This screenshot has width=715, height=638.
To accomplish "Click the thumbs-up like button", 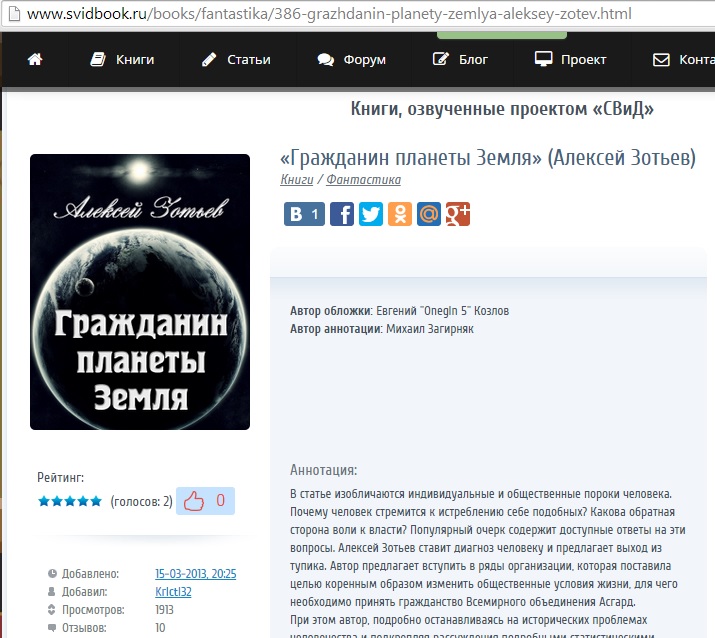I will pyautogui.click(x=205, y=501).
